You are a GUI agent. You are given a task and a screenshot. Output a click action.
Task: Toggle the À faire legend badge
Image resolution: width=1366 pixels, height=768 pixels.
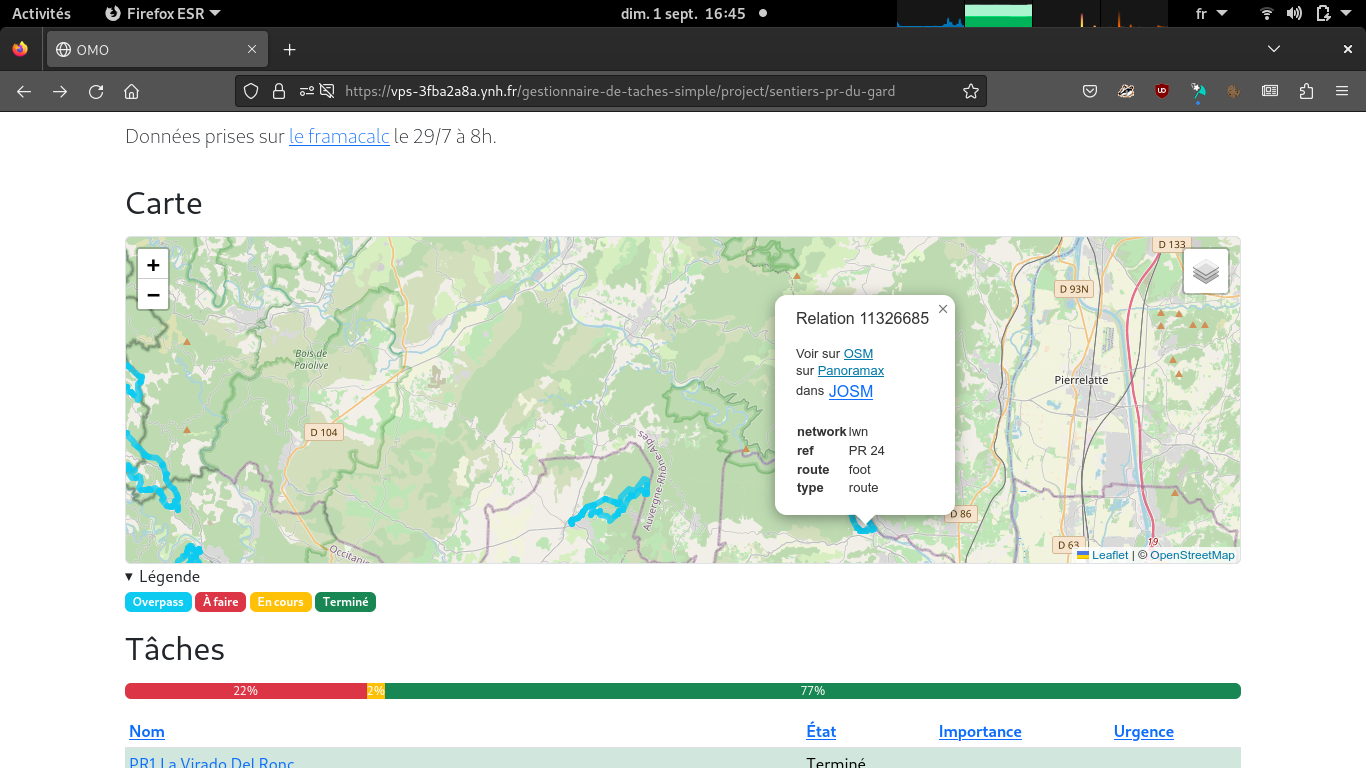(220, 602)
